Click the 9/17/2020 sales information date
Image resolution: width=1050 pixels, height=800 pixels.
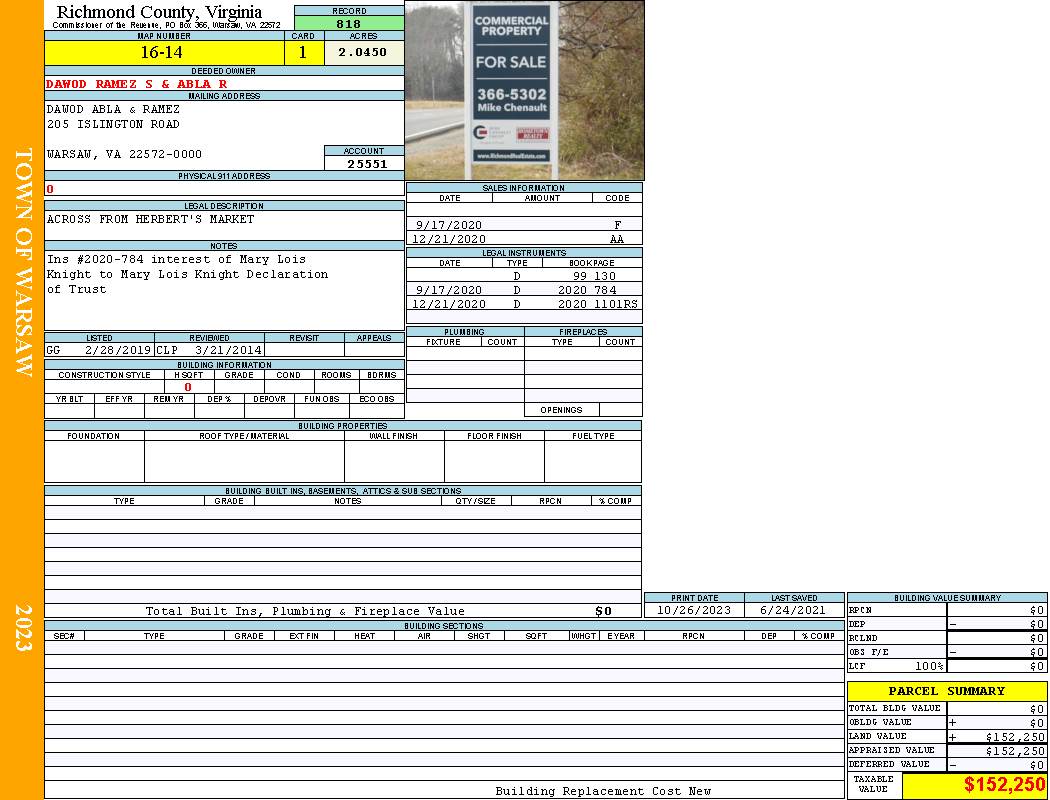point(449,226)
